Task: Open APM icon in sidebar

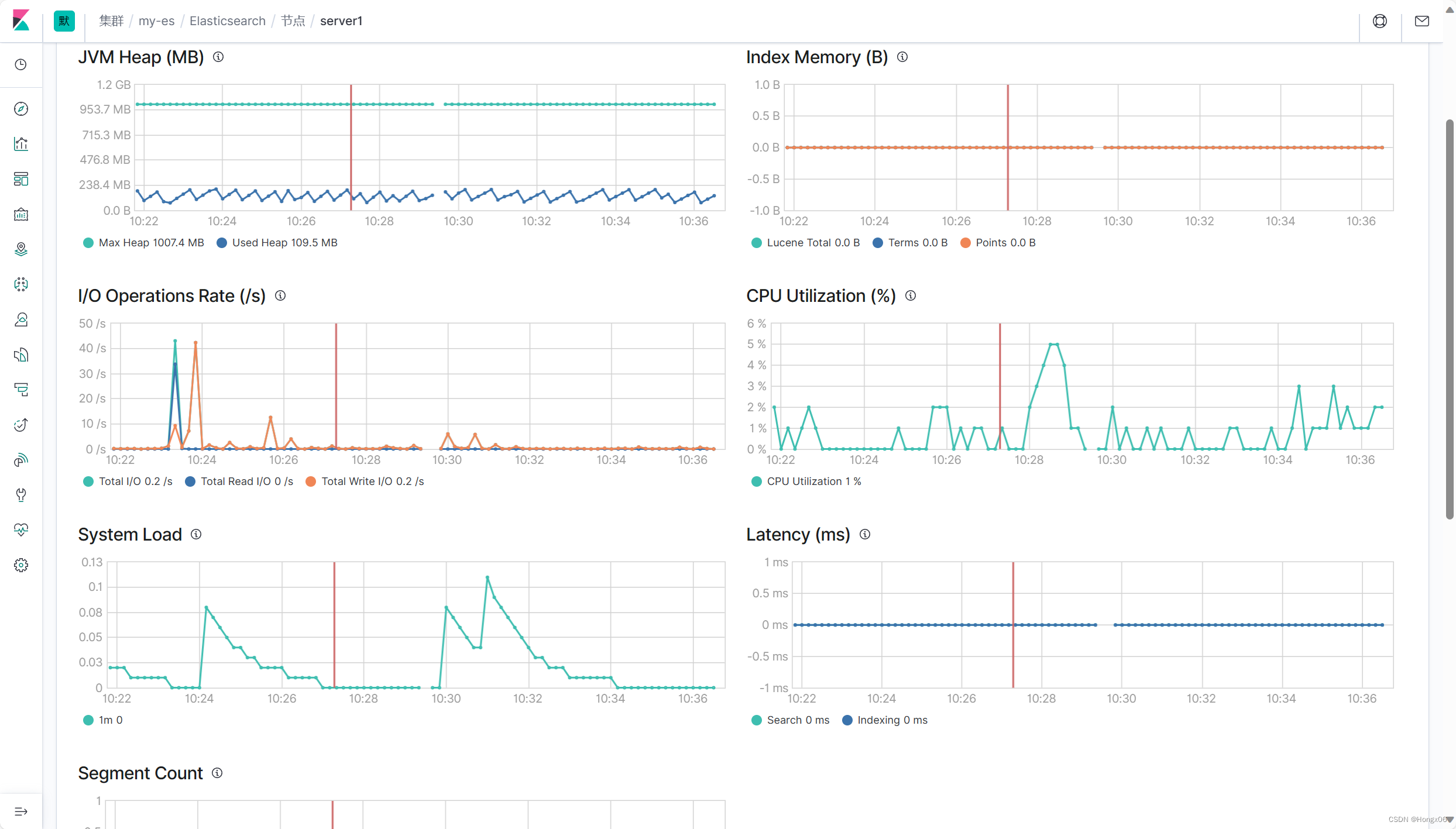Action: (x=21, y=390)
